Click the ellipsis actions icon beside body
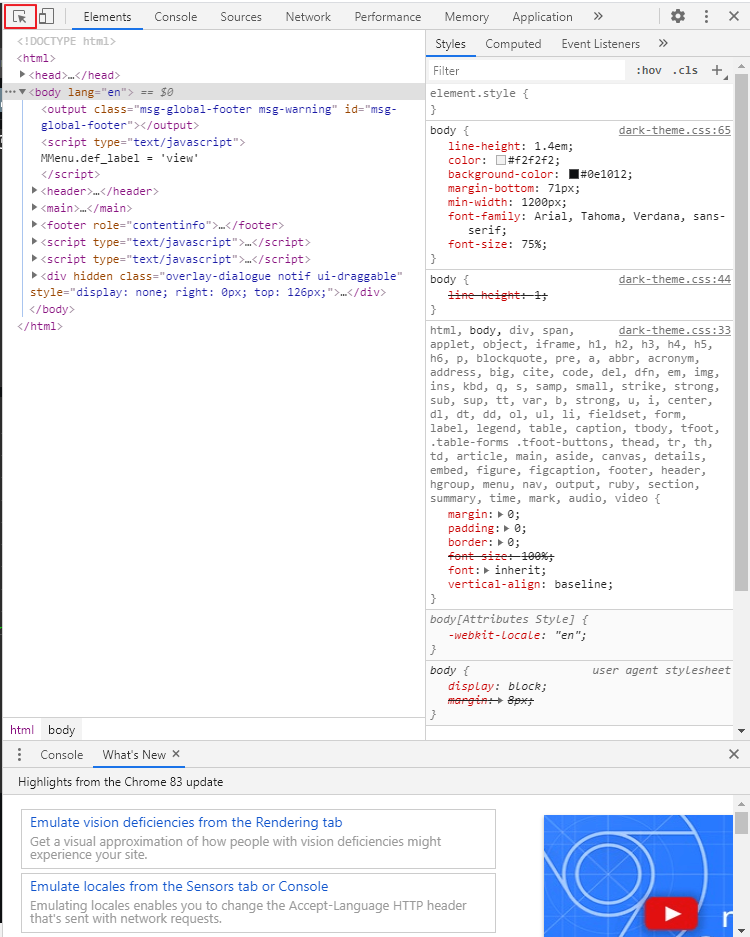 click(x=10, y=92)
